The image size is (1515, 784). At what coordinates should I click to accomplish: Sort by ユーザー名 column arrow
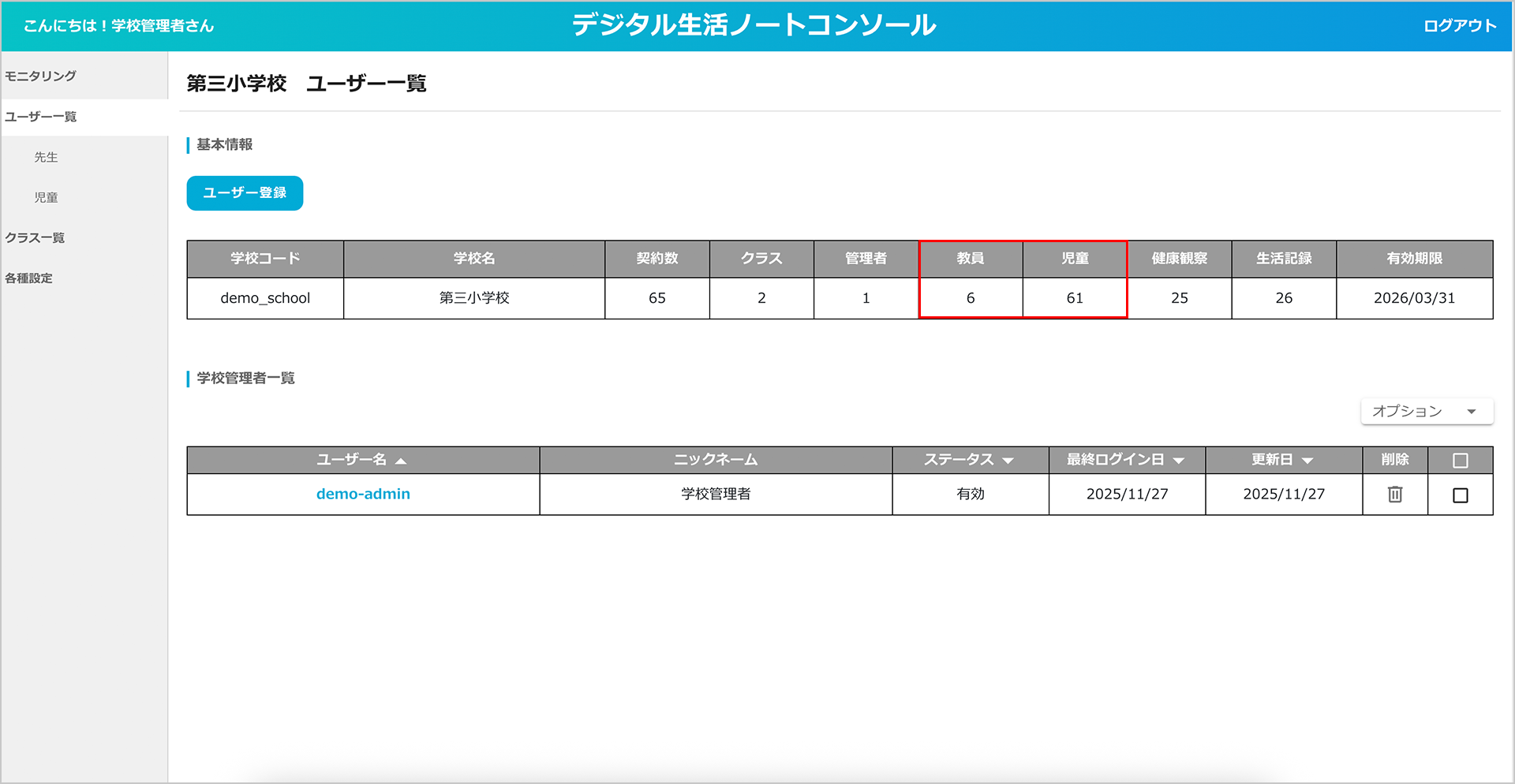click(x=401, y=461)
